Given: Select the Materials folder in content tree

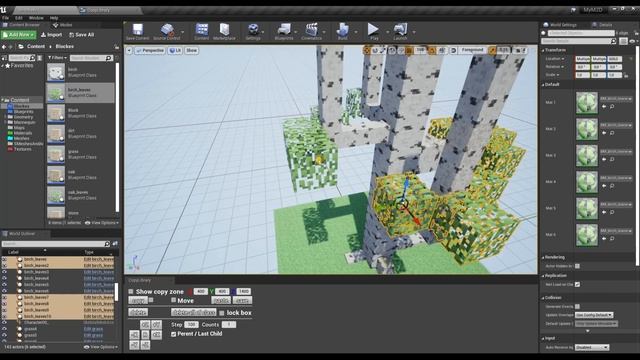Looking at the screenshot, I should [x=22, y=133].
